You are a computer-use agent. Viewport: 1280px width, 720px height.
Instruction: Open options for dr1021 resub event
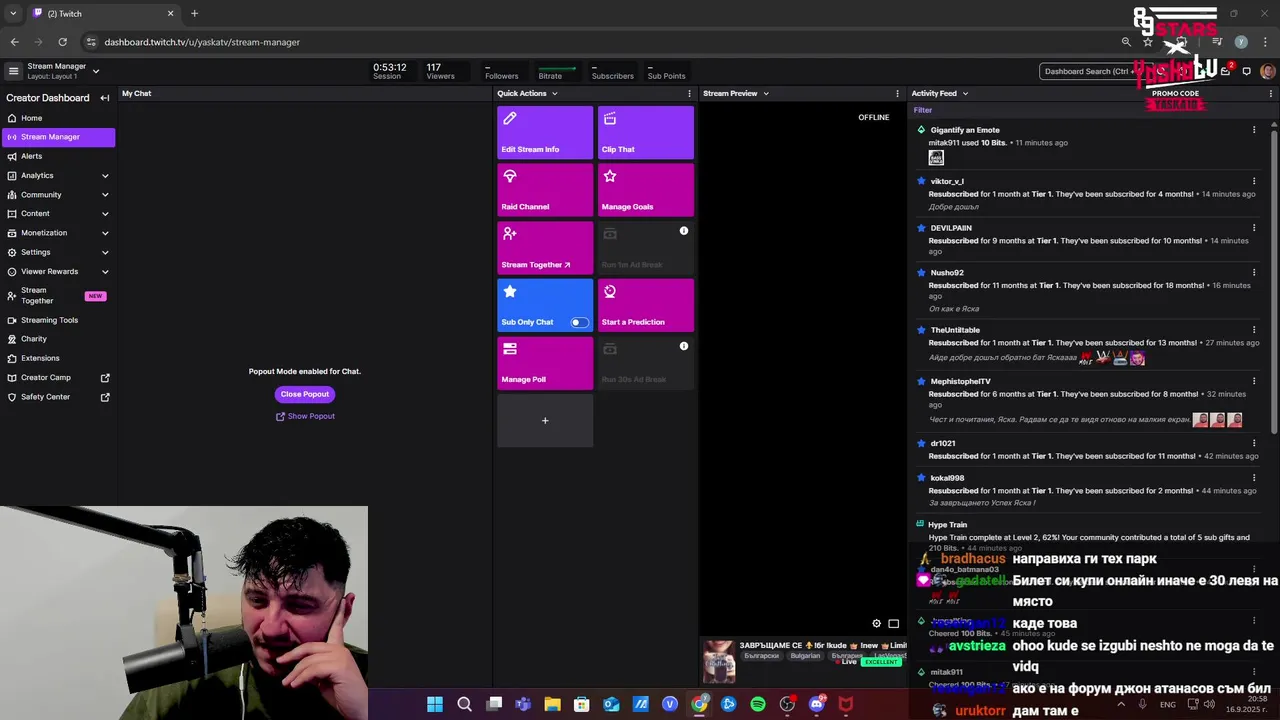coord(1254,443)
